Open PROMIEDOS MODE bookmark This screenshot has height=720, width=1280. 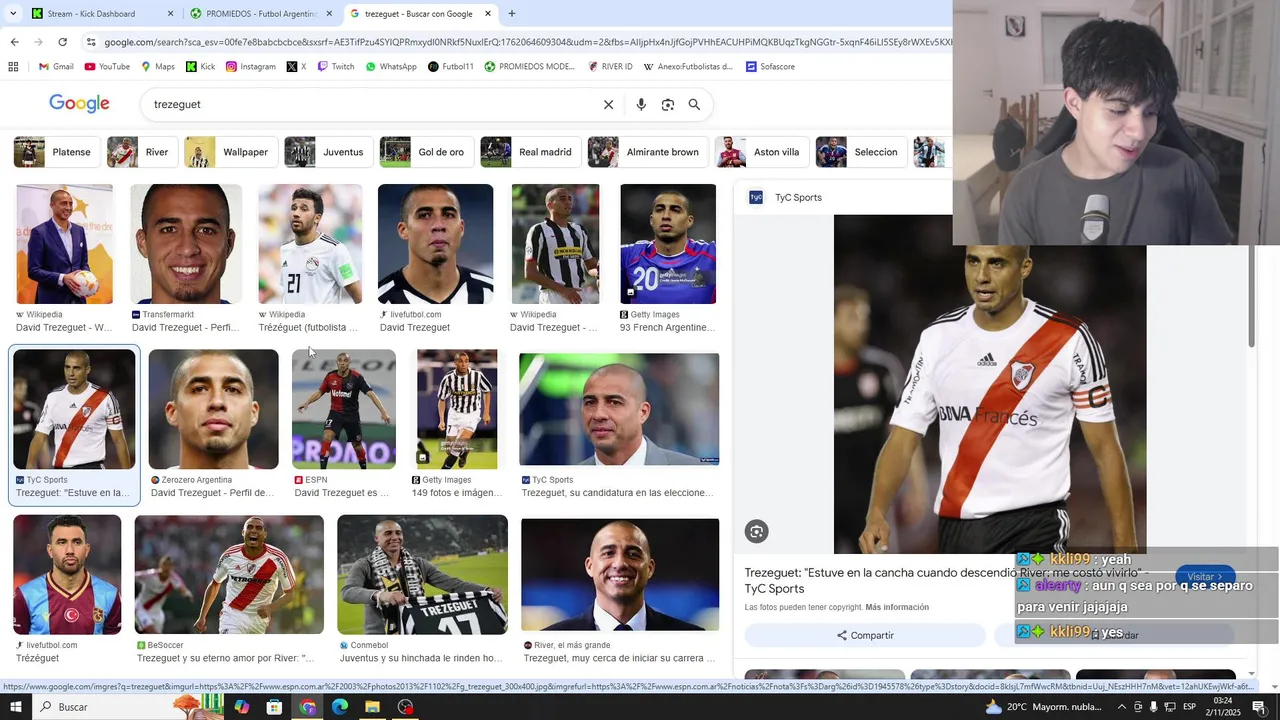pos(530,67)
